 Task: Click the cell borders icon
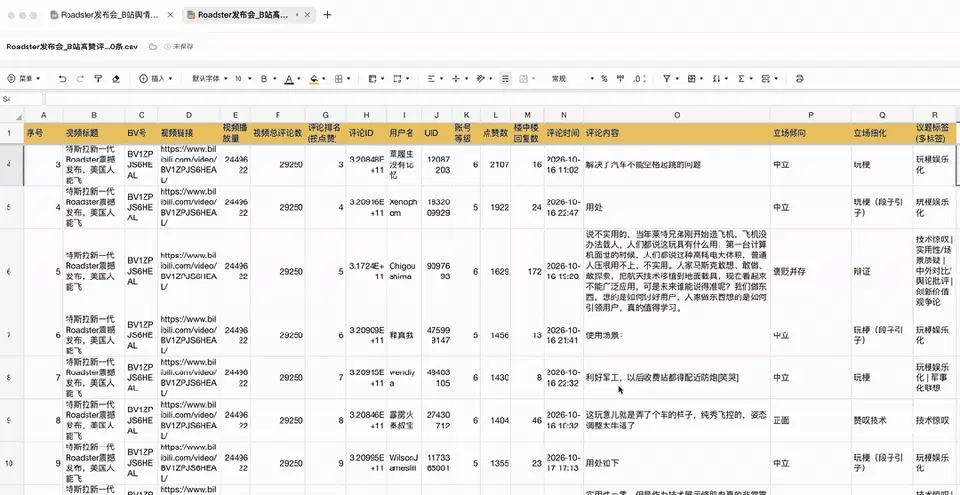pos(339,78)
